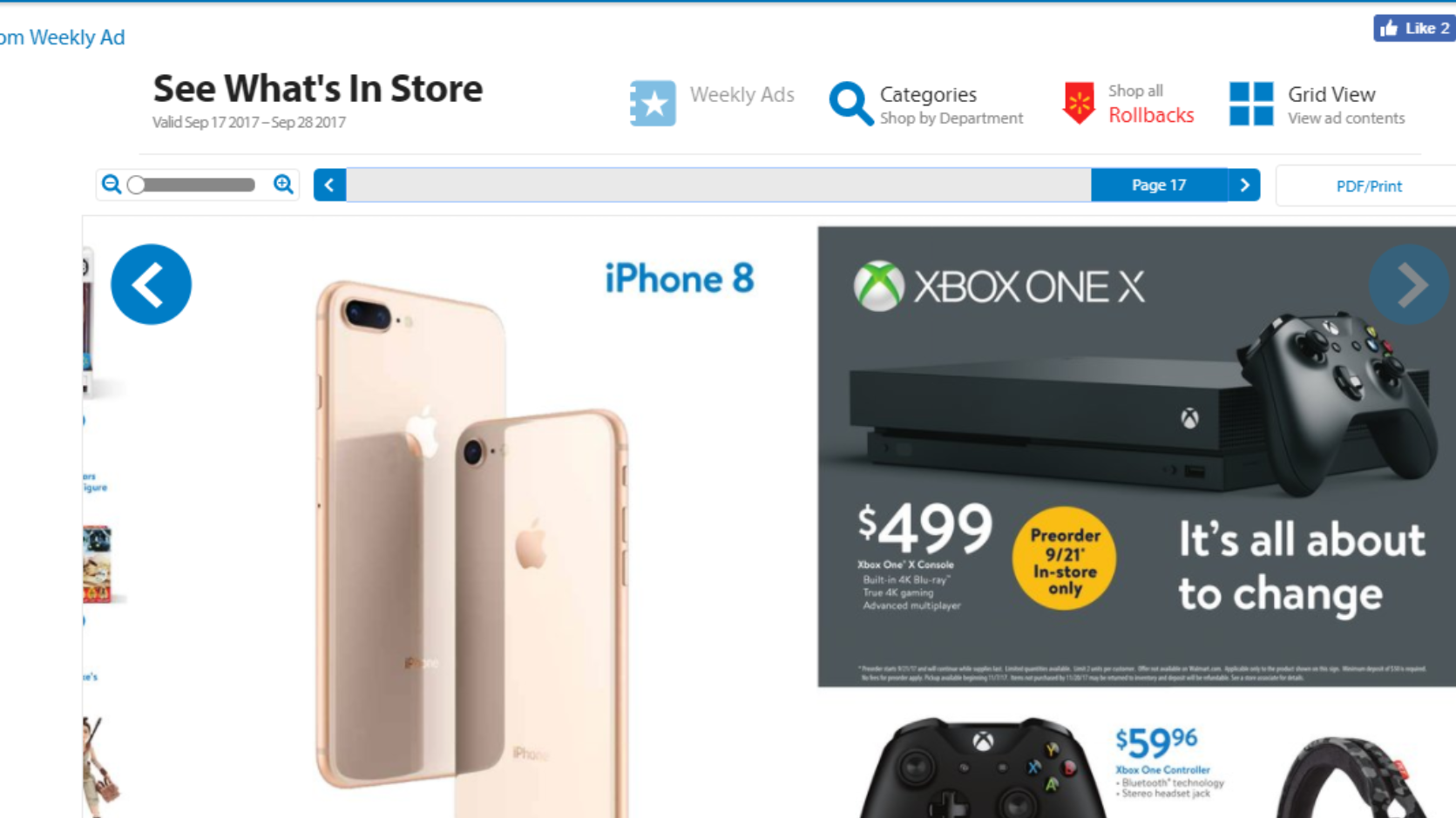Click the Facebook Like button
Image resolution: width=1456 pixels, height=818 pixels.
click(x=1414, y=28)
